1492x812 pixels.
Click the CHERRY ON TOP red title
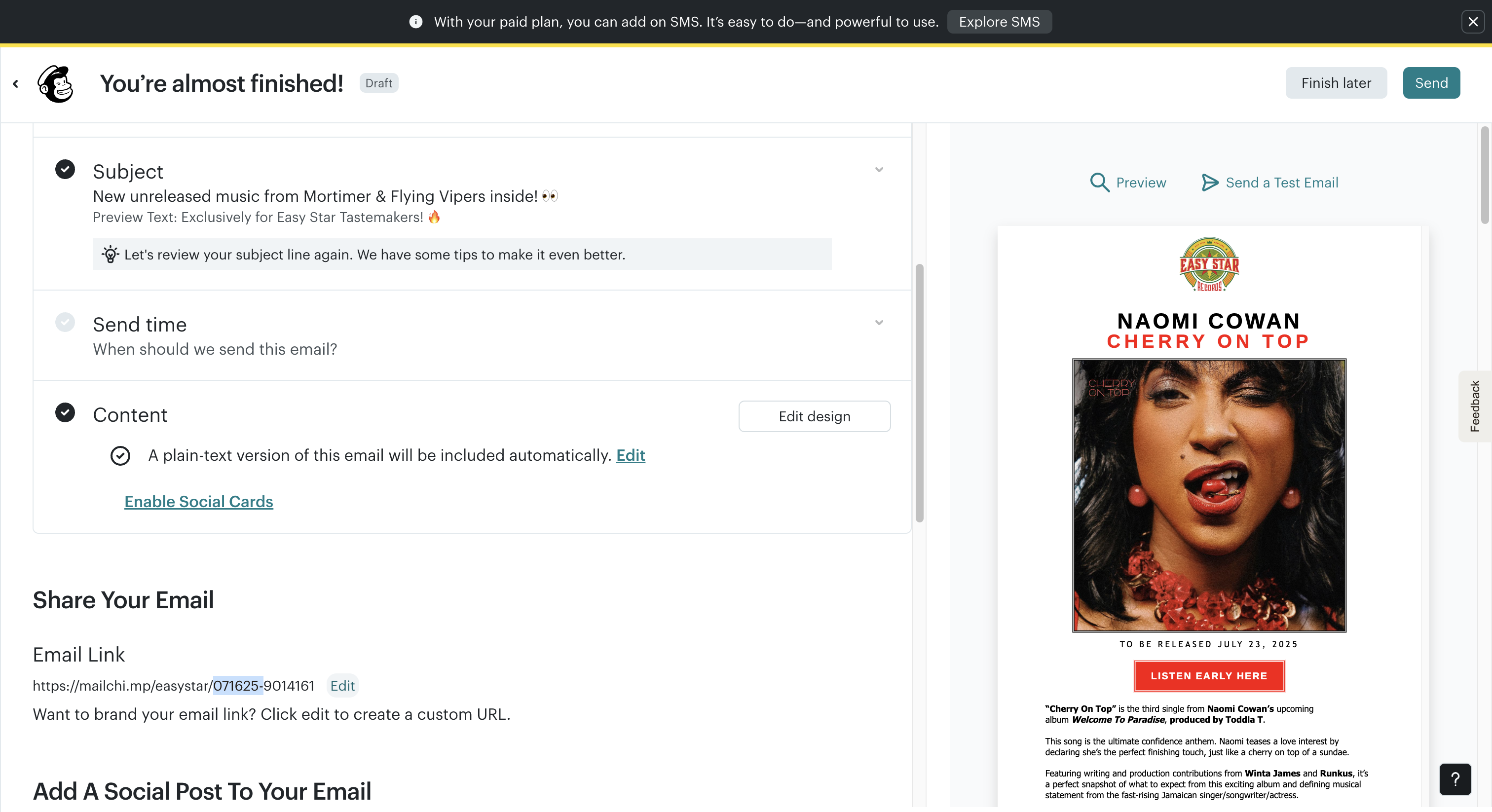1209,341
